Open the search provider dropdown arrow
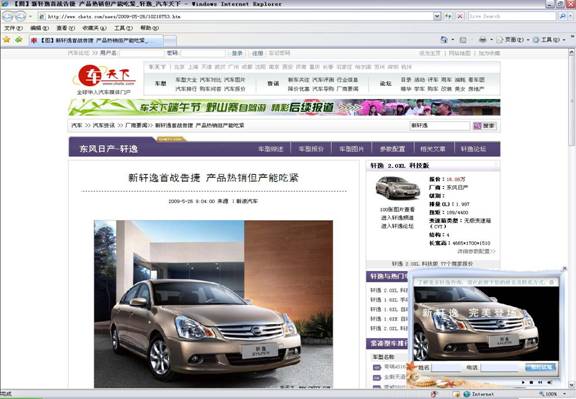This screenshot has height=399, width=576. click(x=570, y=16)
